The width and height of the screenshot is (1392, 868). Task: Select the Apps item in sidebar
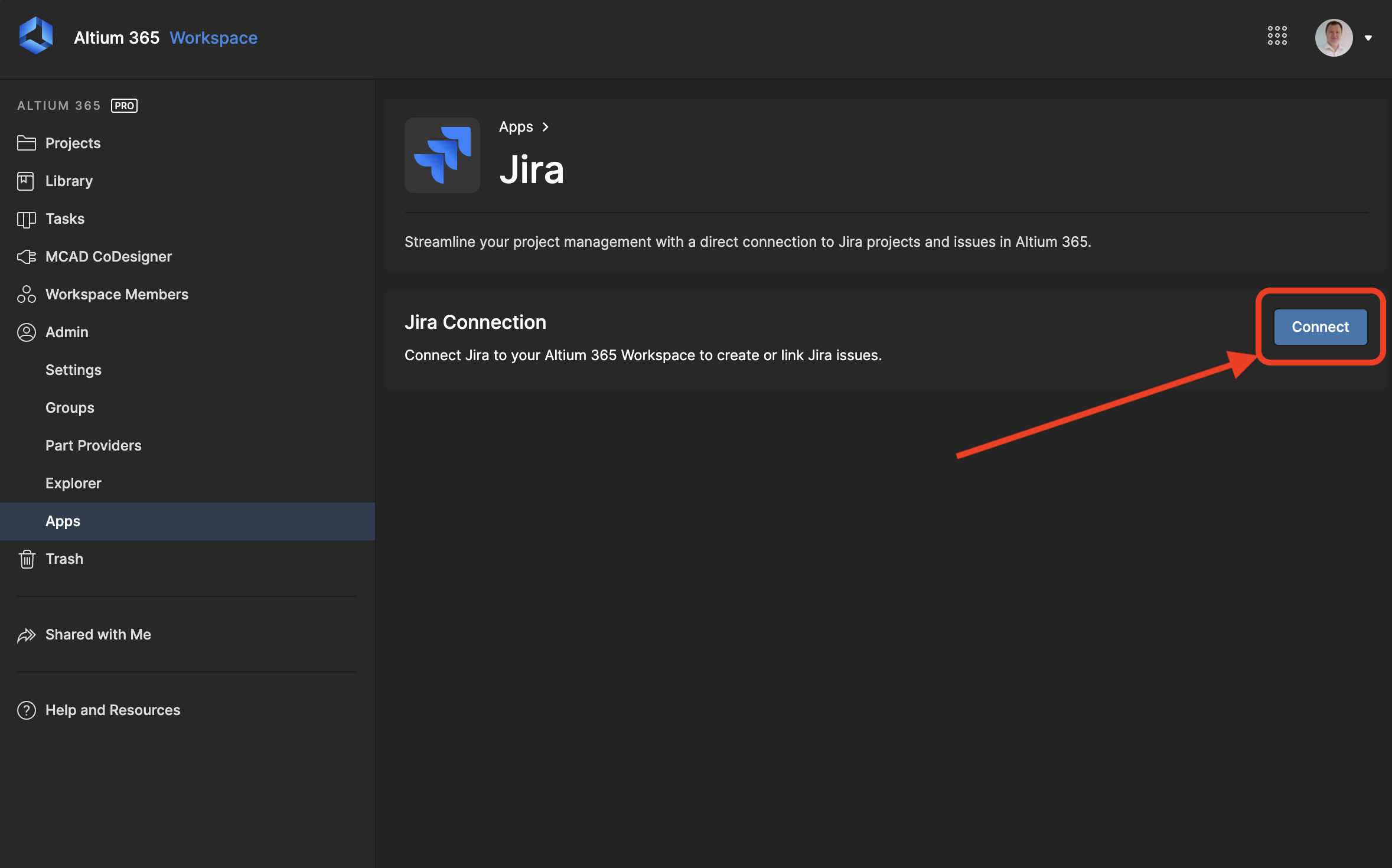tap(187, 521)
